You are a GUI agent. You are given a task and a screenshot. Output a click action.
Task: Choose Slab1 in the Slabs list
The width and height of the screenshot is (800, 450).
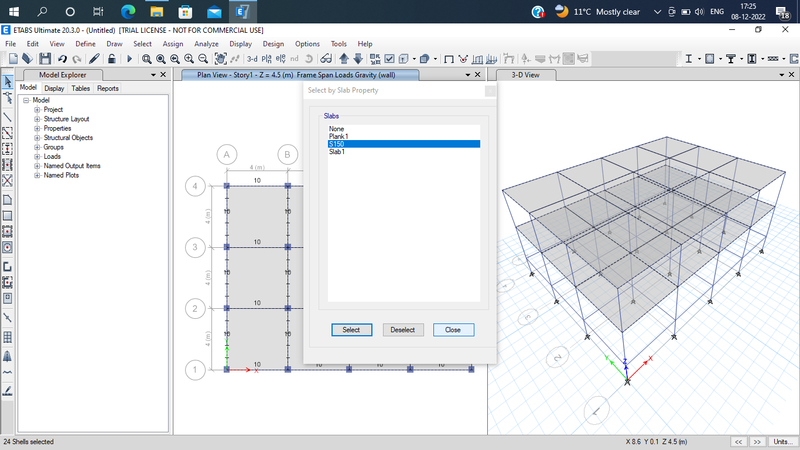pos(404,152)
